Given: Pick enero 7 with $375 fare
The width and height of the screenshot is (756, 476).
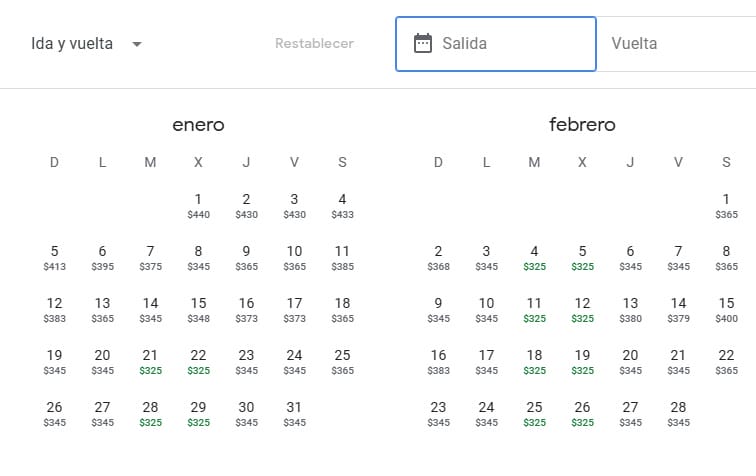Looking at the screenshot, I should tap(150, 257).
